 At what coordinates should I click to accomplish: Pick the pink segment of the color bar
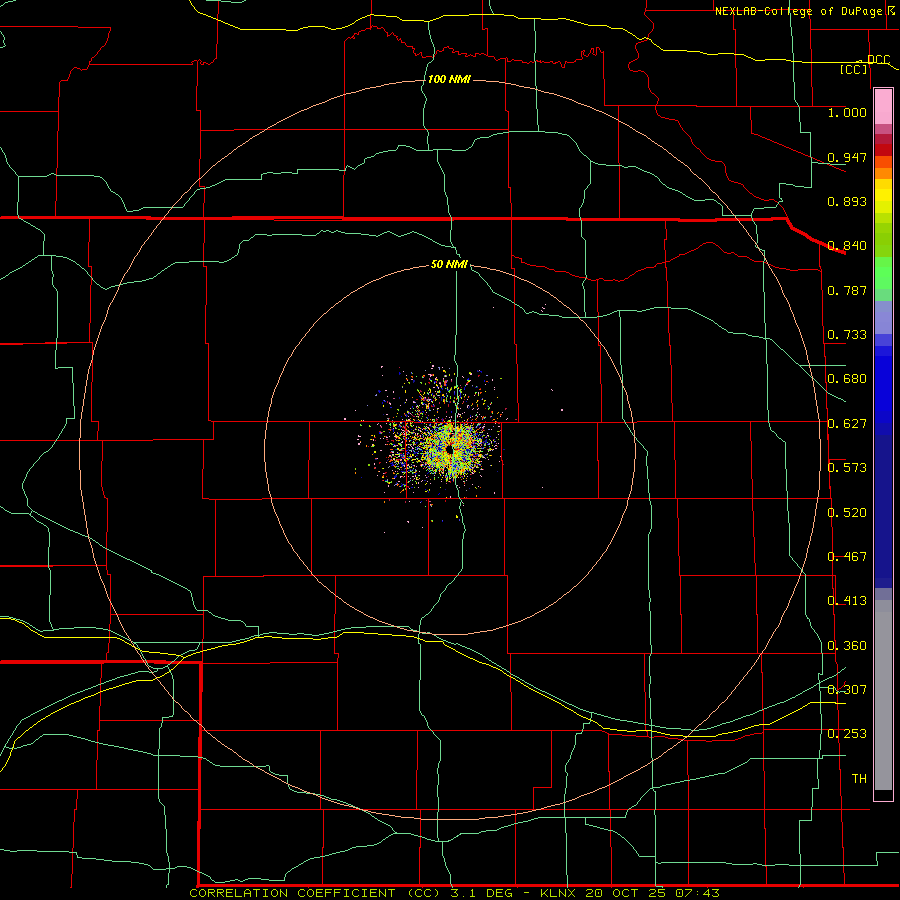tap(883, 107)
